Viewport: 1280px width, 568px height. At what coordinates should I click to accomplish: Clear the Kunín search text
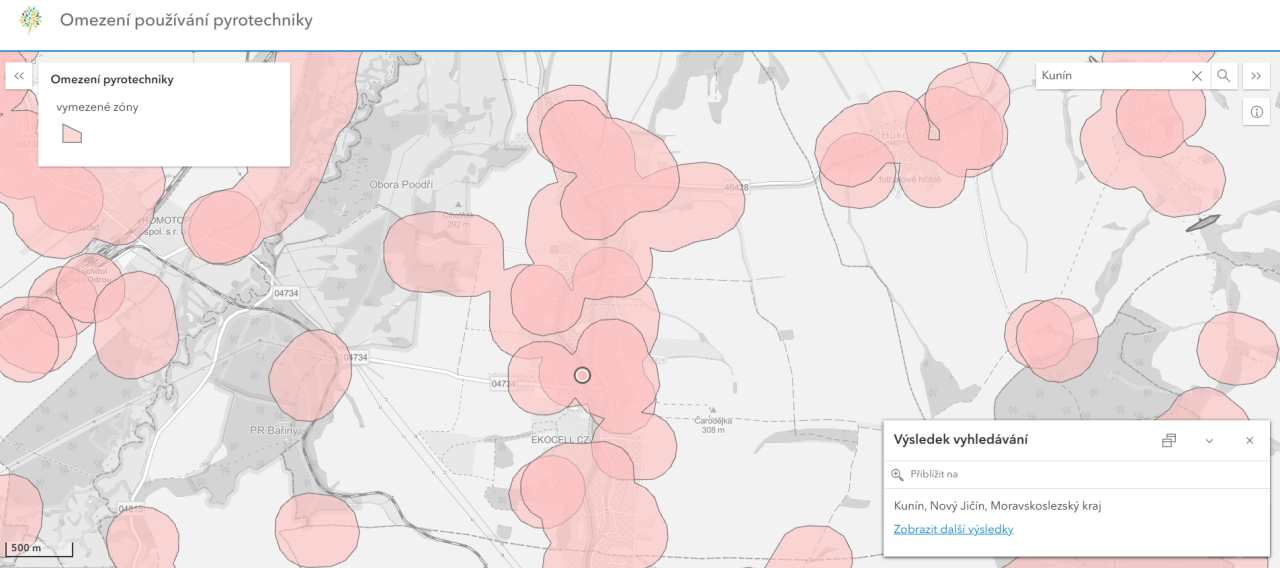coord(1196,76)
